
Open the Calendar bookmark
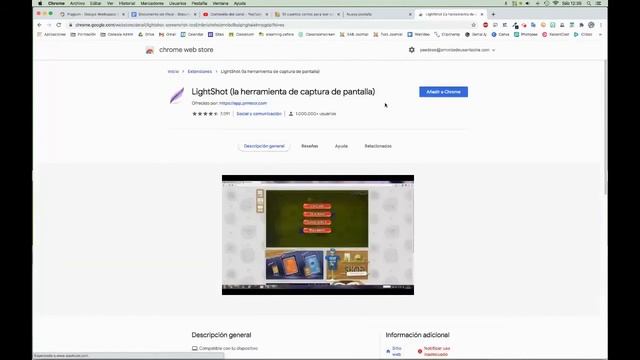click(192, 35)
